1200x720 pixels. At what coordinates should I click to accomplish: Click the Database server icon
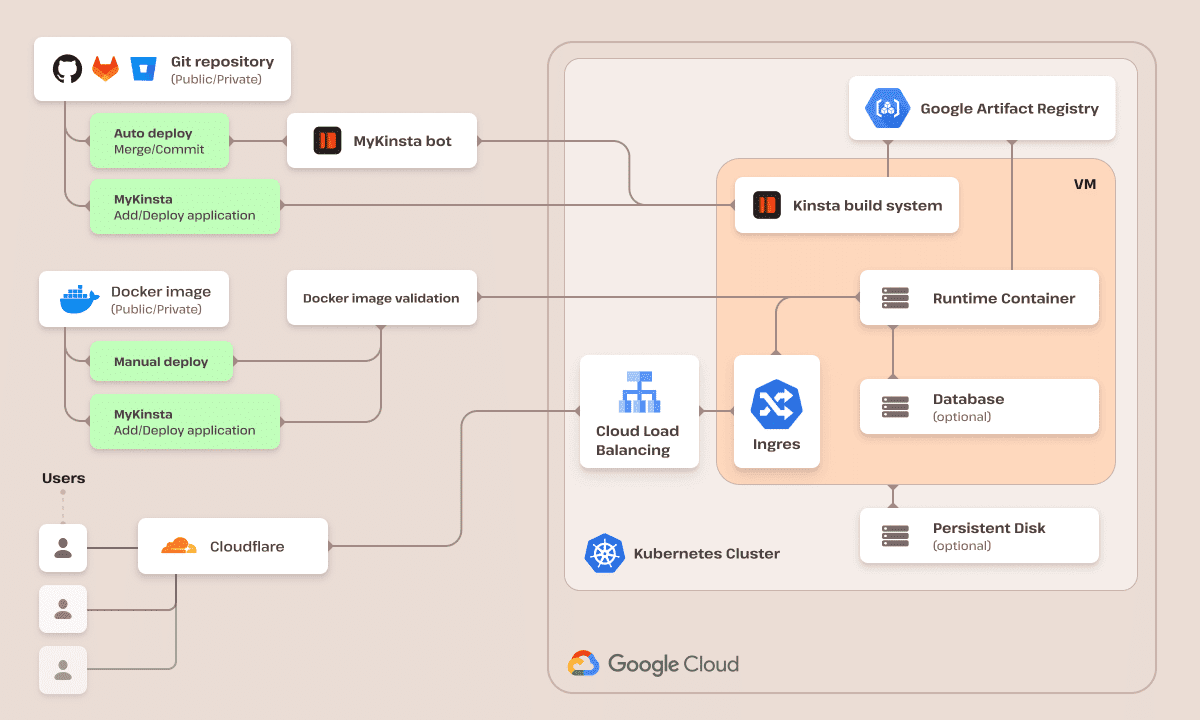pos(897,406)
